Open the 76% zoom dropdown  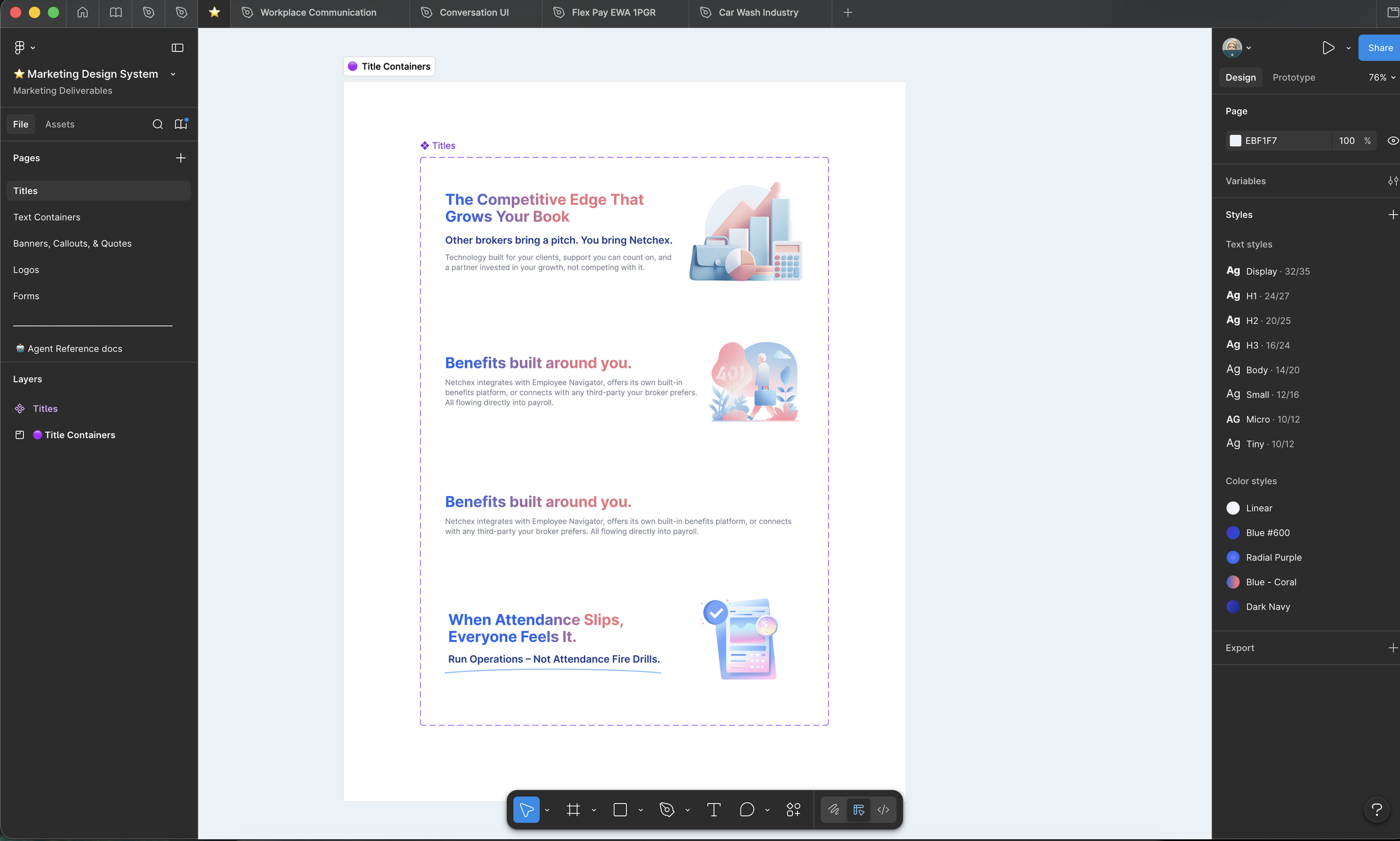point(1382,77)
